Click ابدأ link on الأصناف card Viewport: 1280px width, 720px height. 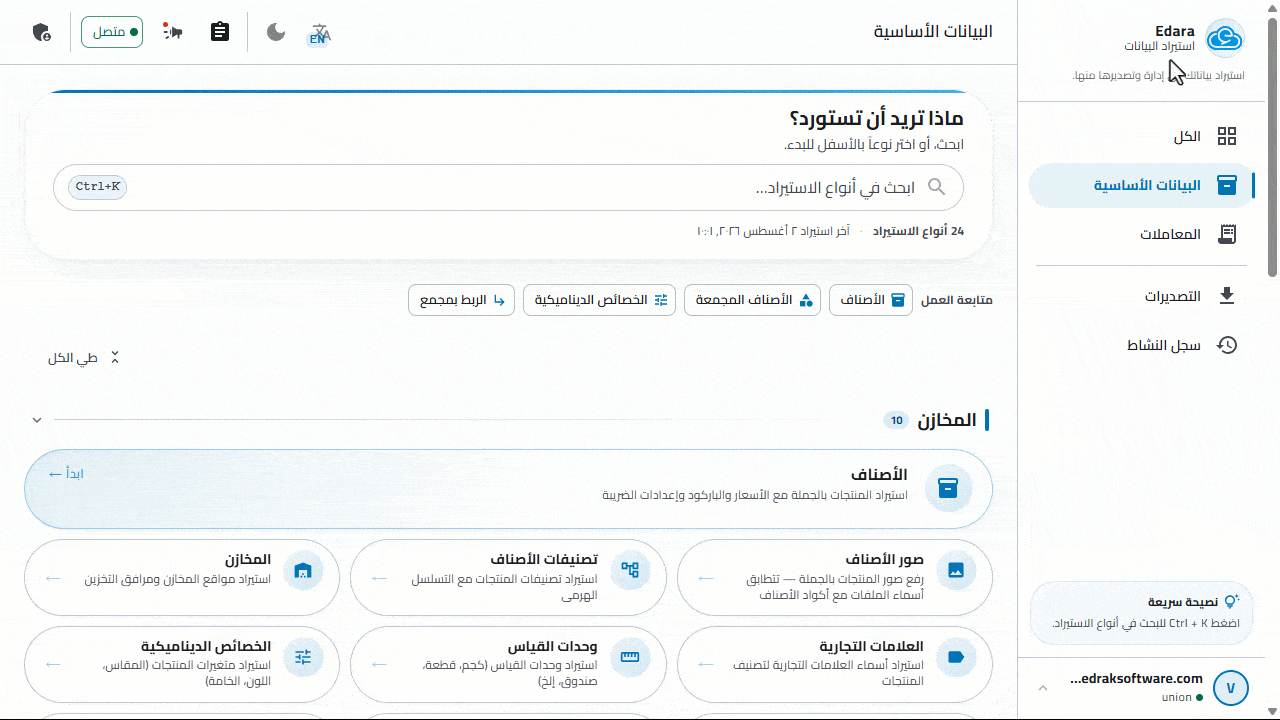pyautogui.click(x=66, y=474)
